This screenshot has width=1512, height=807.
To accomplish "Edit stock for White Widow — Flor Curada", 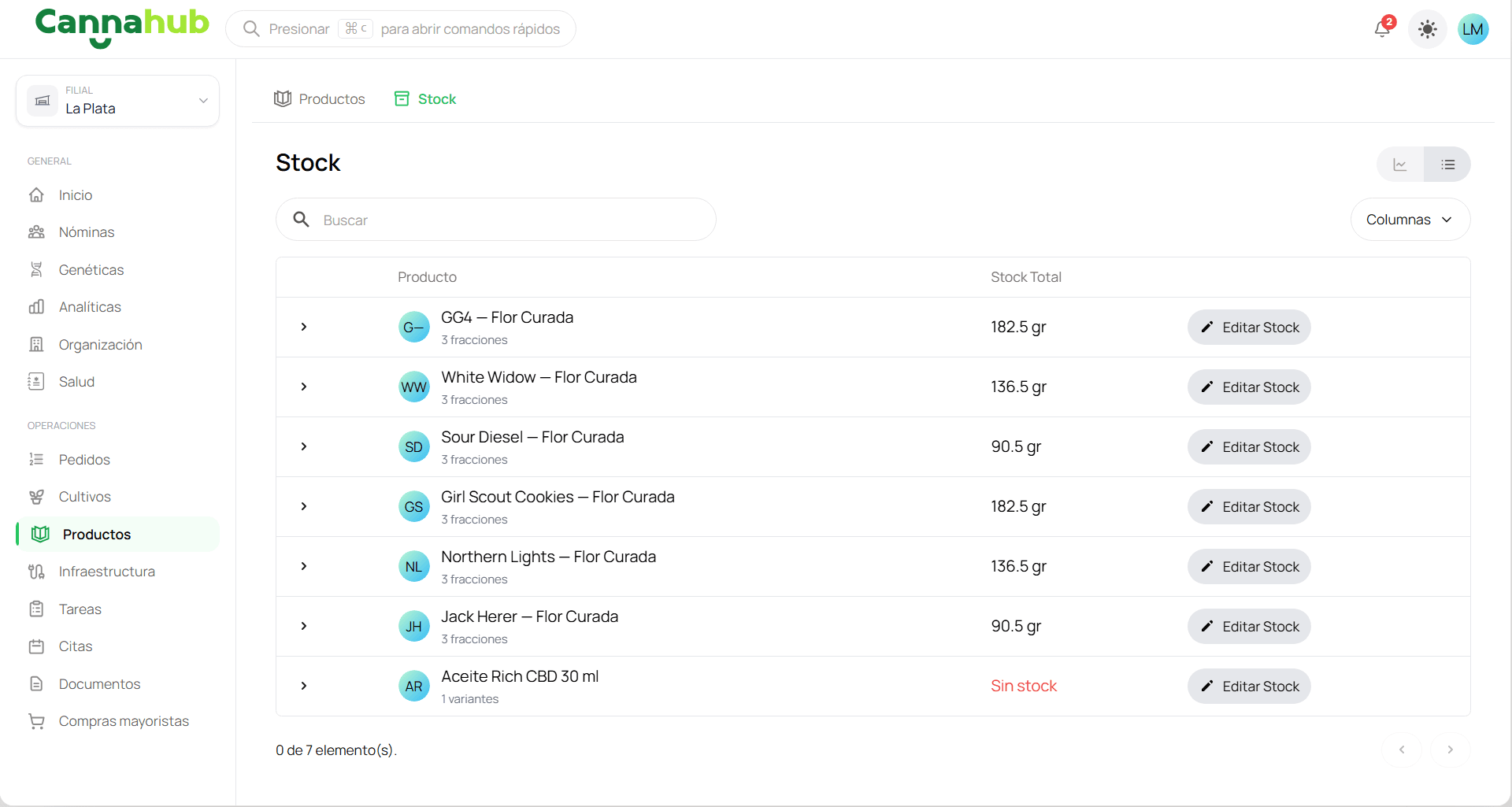I will pos(1249,387).
